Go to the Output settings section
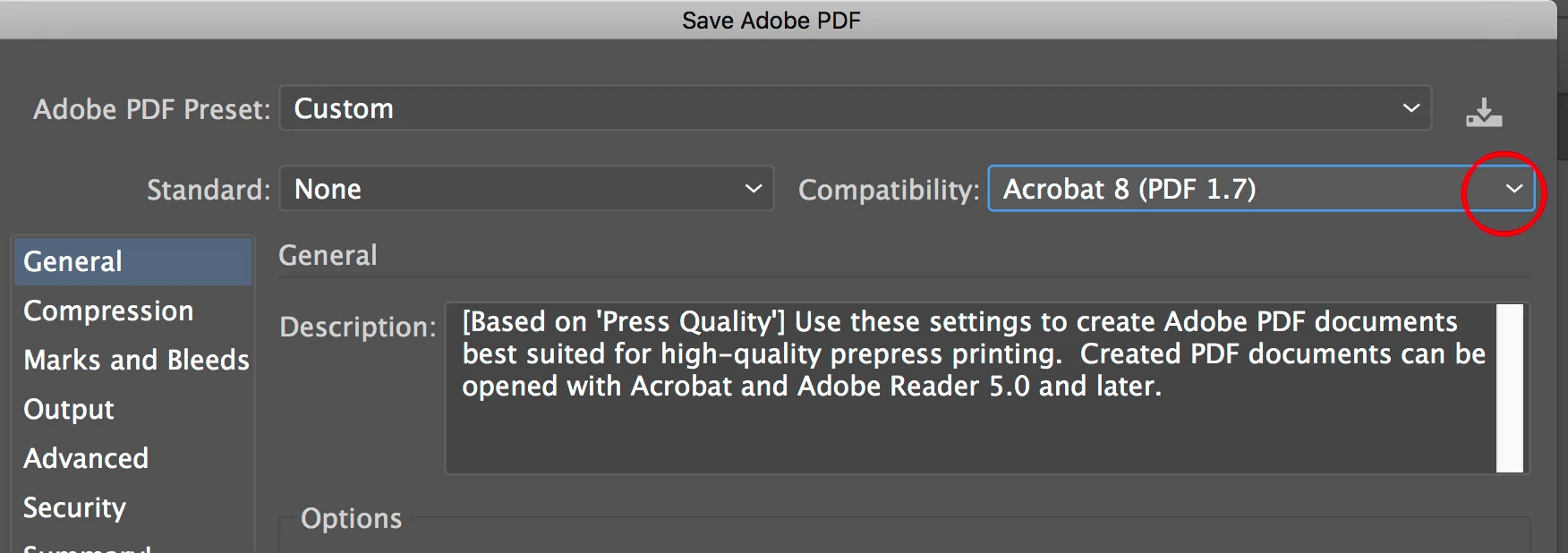The width and height of the screenshot is (1568, 553). tap(69, 409)
